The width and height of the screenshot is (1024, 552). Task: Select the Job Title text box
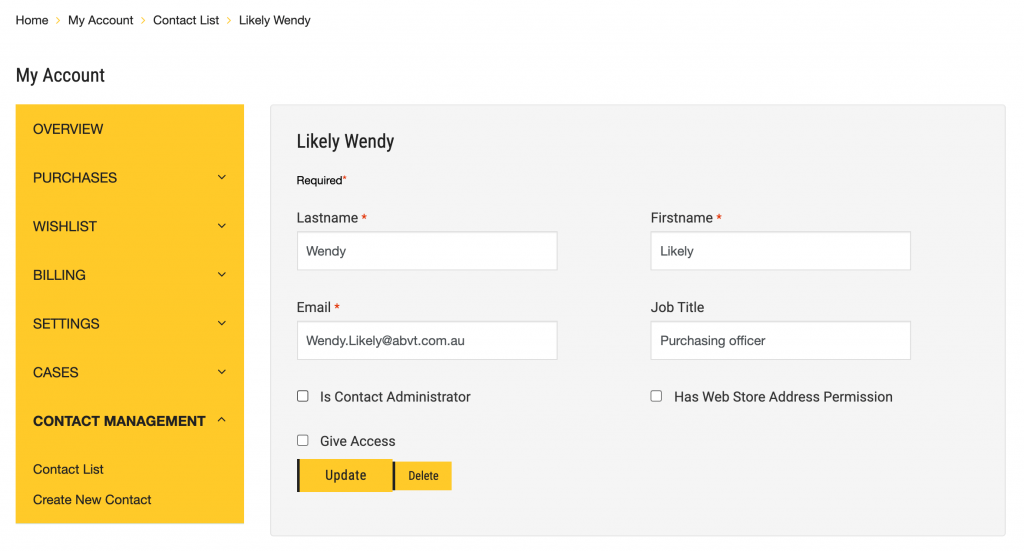(x=780, y=341)
